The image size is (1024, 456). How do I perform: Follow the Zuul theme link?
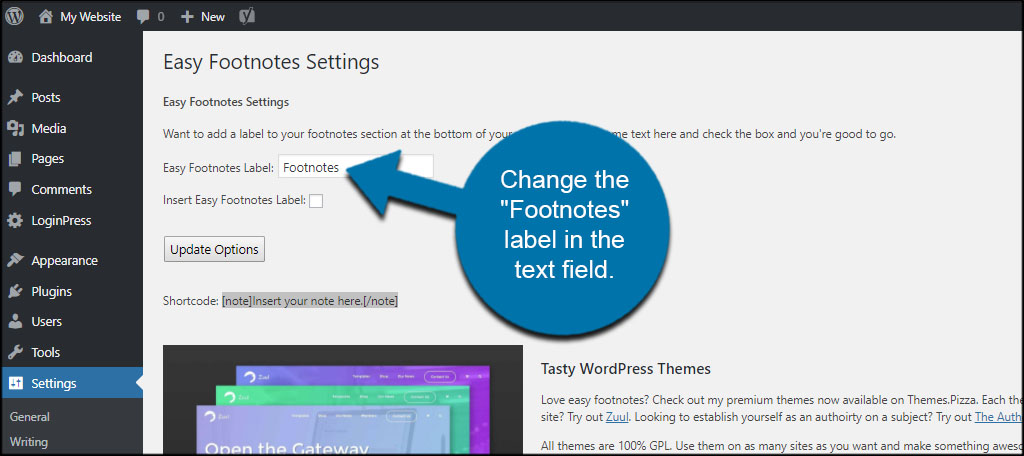click(617, 417)
